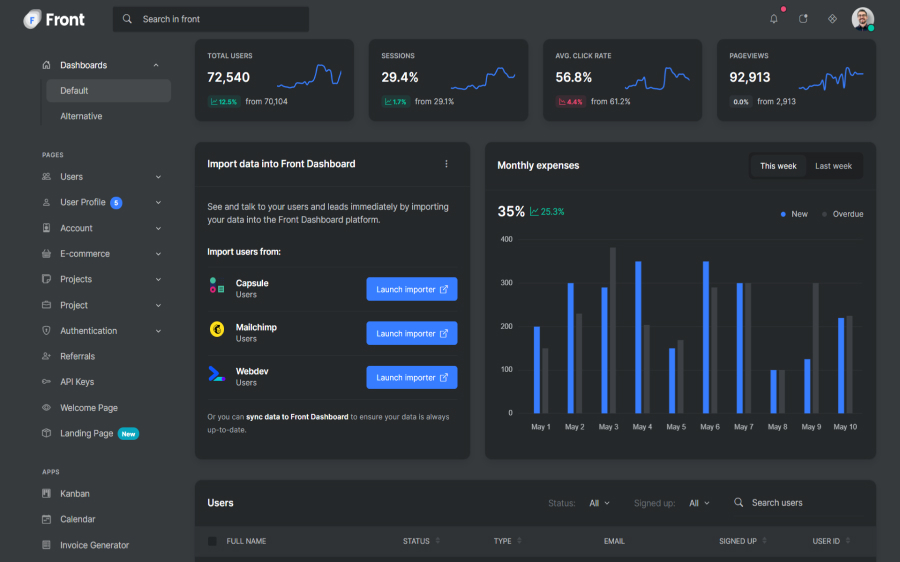The height and width of the screenshot is (562, 900).
Task: Click the Capsule app icon
Action: click(x=217, y=285)
